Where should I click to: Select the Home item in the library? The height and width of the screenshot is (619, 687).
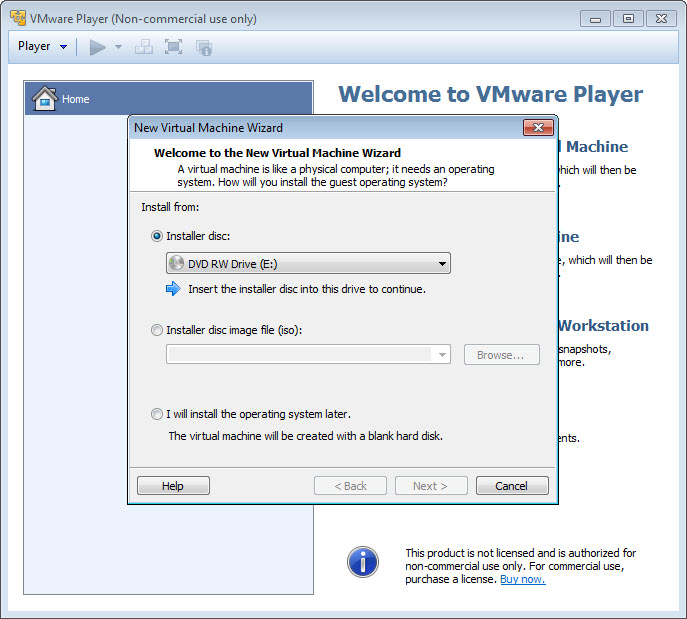[169, 99]
